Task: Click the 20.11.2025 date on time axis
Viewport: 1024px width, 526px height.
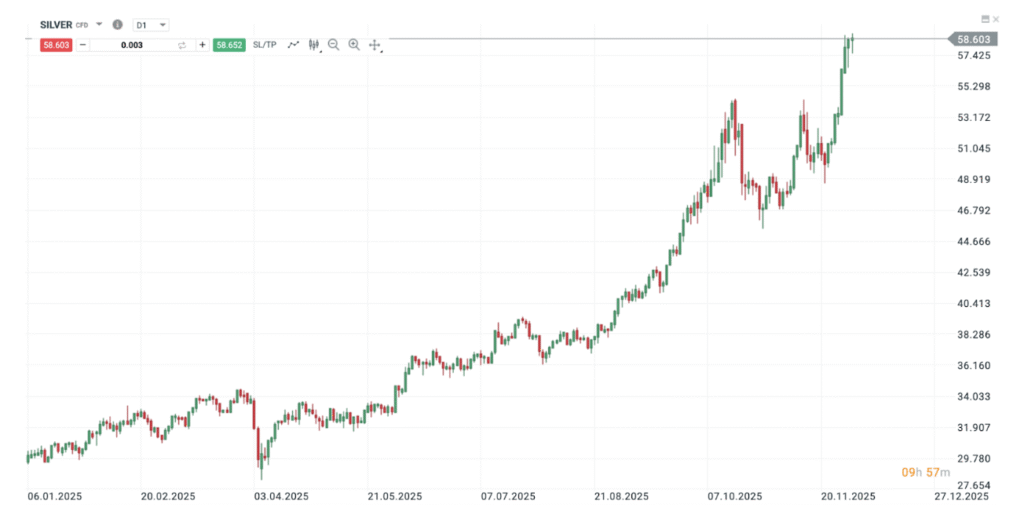Action: click(x=849, y=496)
